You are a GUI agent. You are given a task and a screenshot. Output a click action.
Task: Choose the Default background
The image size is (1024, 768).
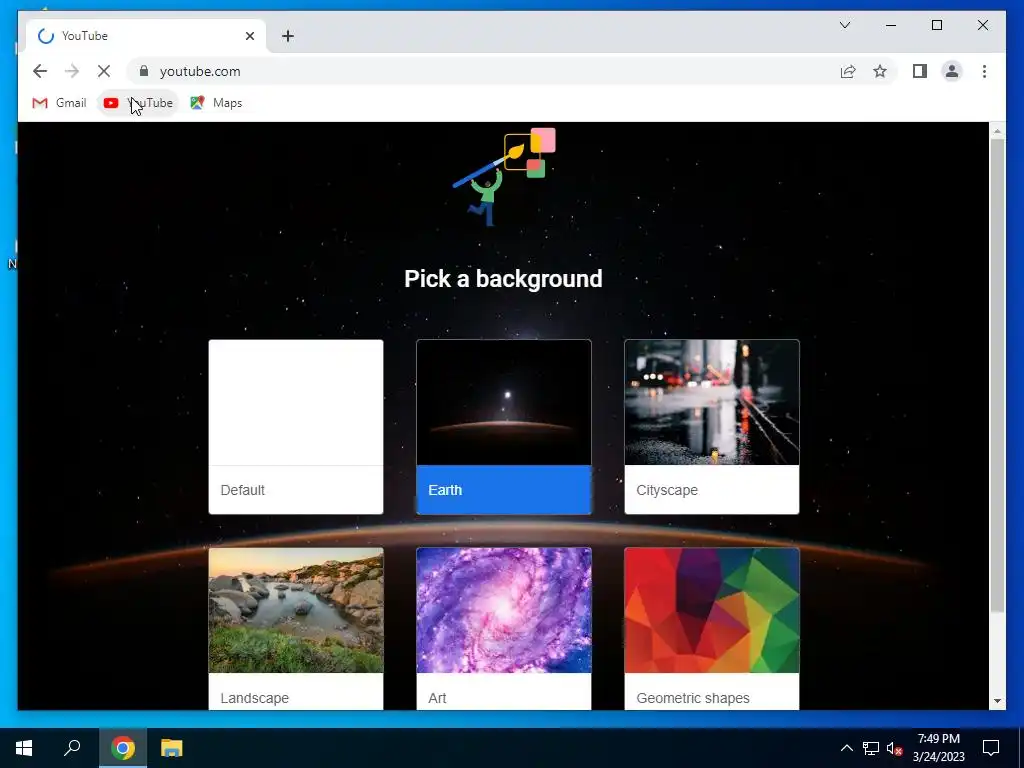[x=296, y=426]
